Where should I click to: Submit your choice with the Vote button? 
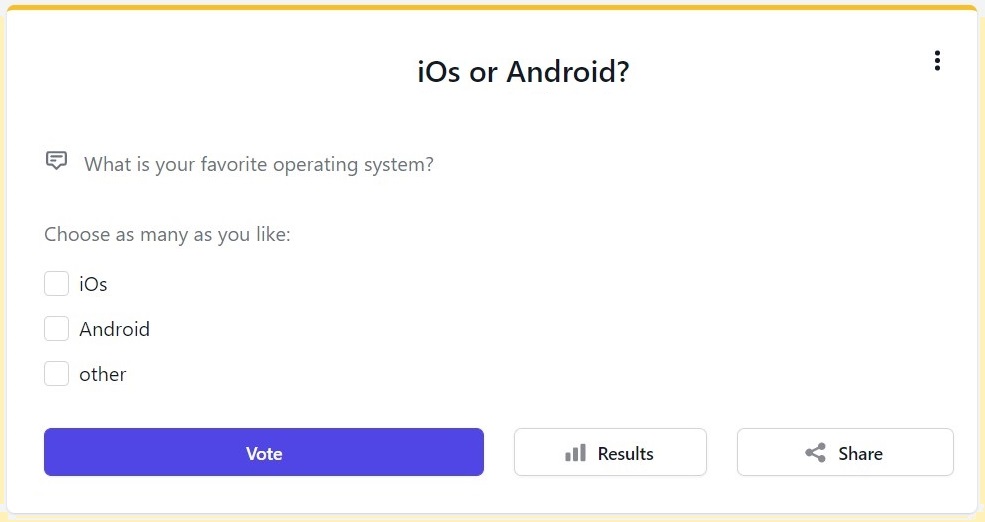pyautogui.click(x=264, y=453)
